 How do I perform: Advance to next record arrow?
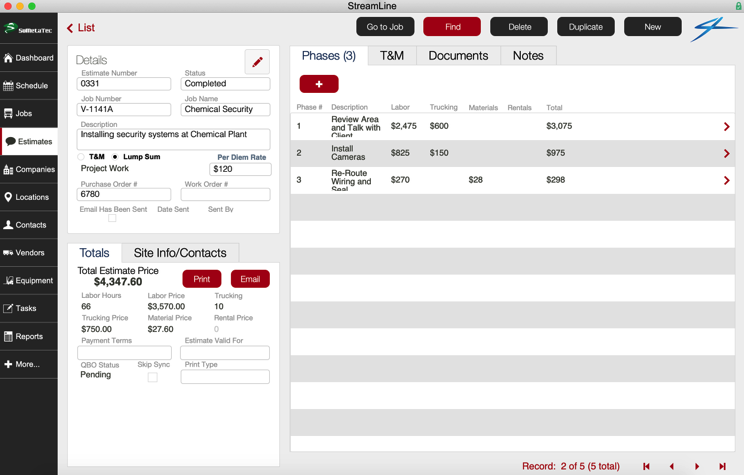(697, 466)
